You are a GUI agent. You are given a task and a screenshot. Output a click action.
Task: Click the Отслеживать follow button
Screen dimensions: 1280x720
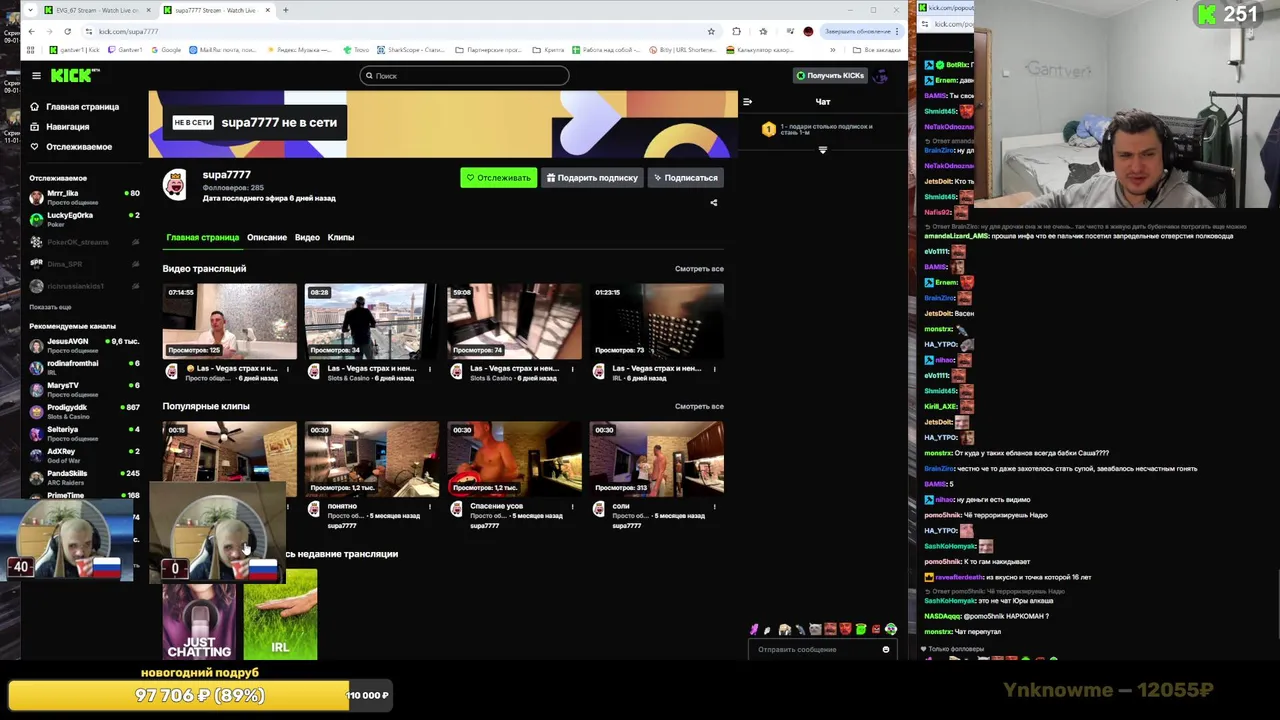tap(498, 178)
